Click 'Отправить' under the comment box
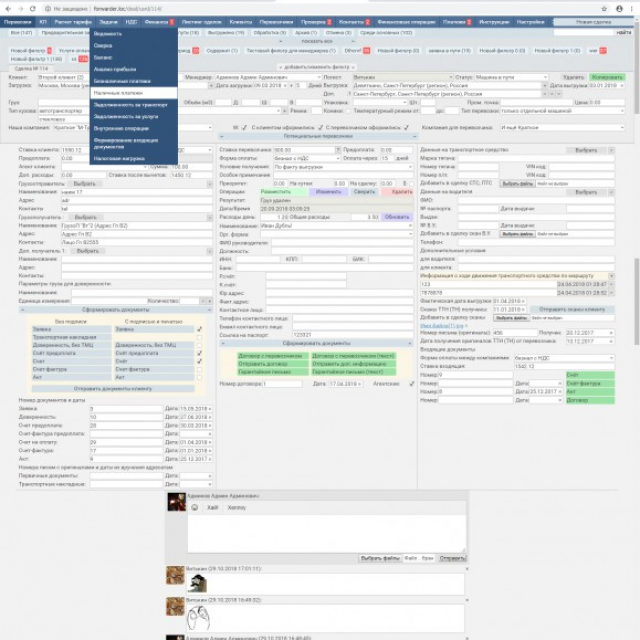 [453, 558]
